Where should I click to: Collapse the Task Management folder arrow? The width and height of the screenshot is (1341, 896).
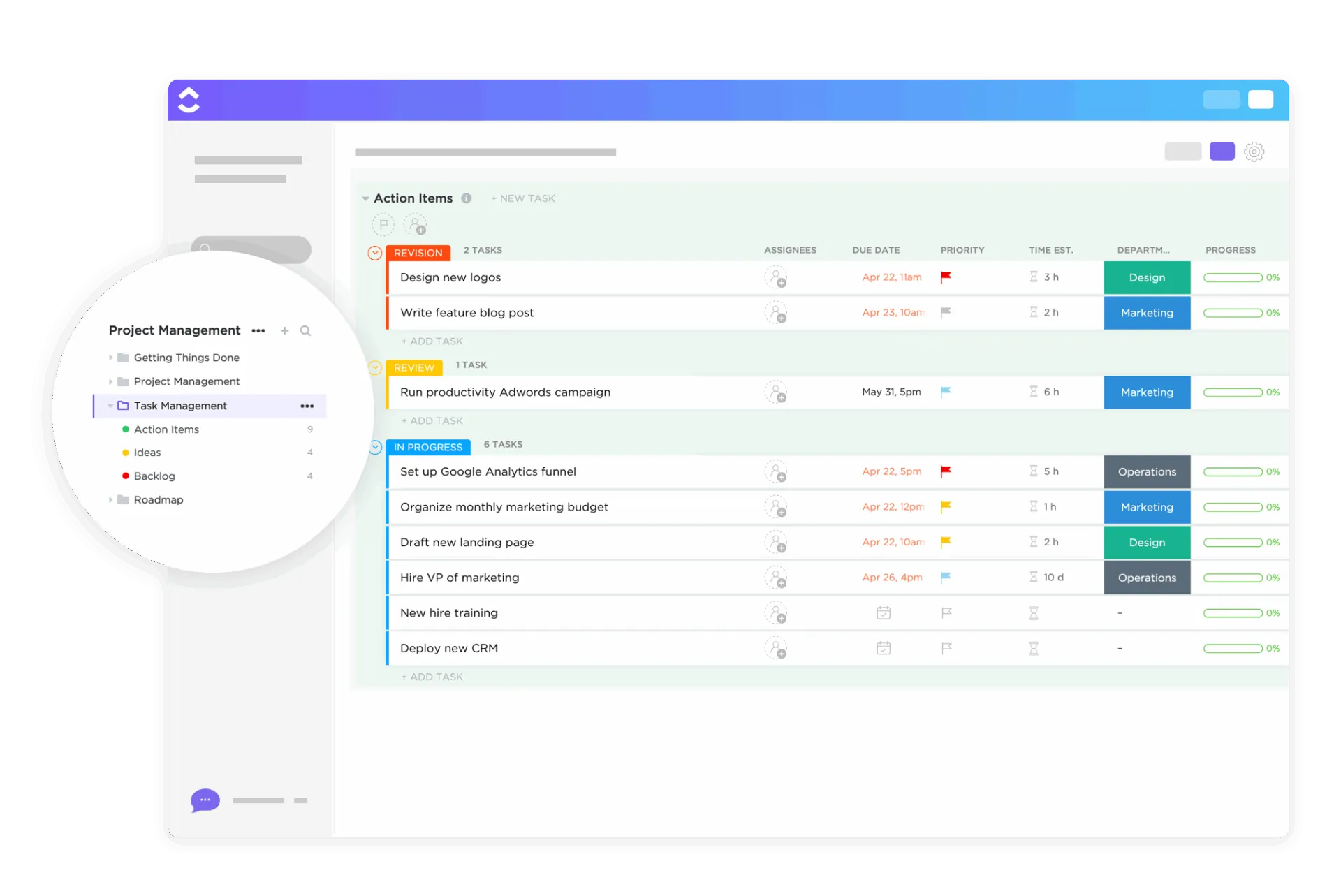point(110,406)
